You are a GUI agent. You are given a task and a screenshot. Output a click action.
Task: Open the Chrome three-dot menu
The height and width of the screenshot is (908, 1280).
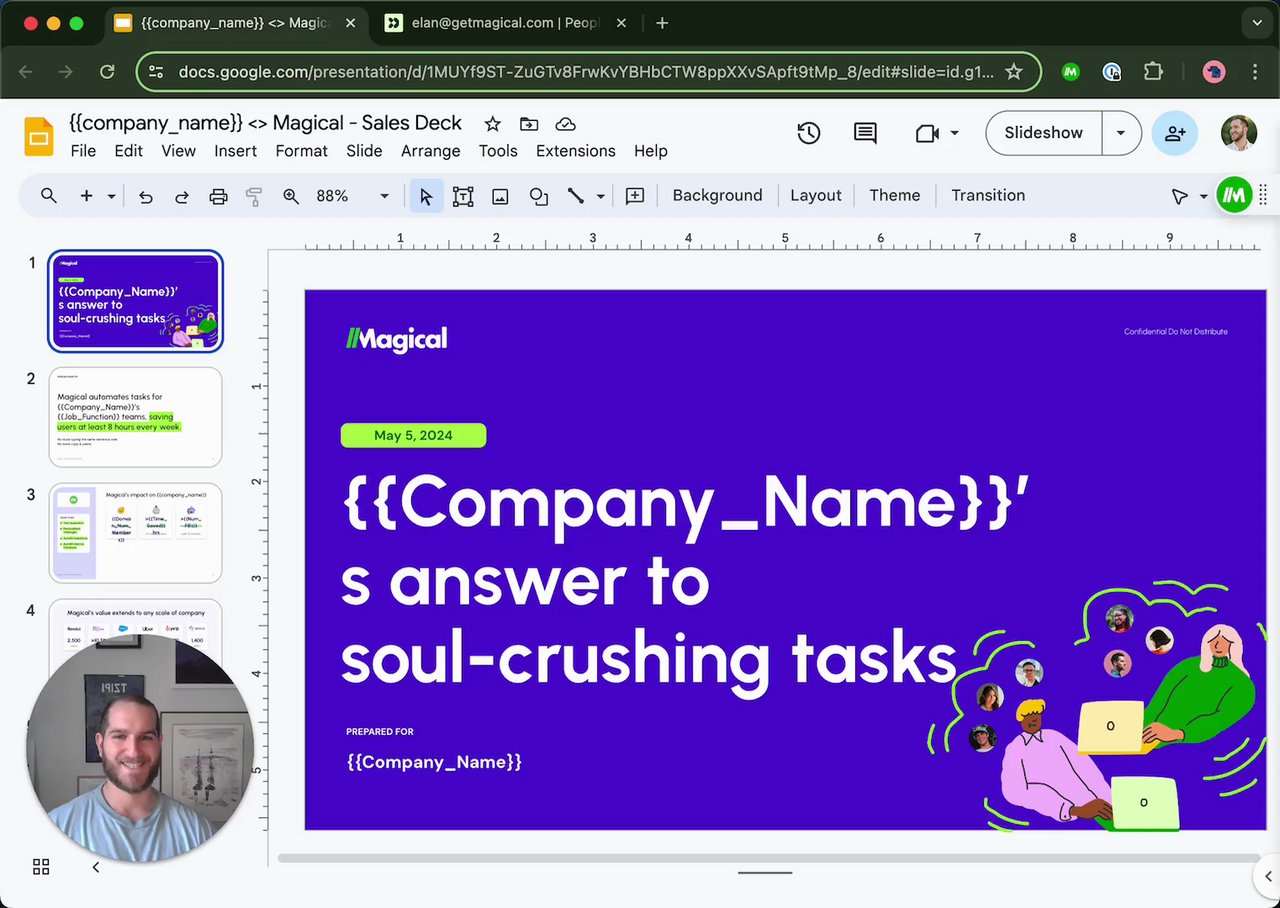point(1255,72)
